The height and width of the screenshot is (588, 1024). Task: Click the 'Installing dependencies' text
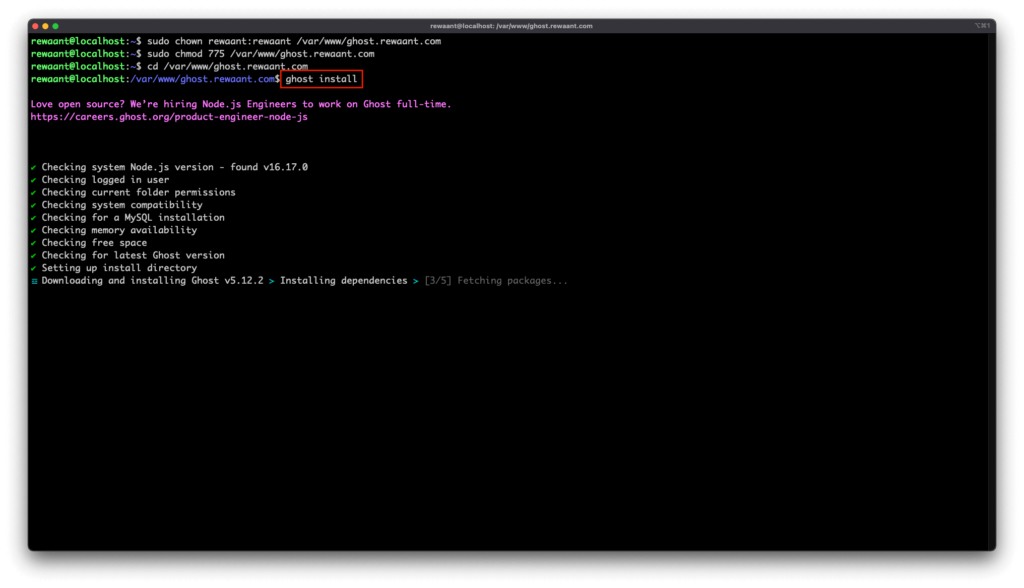[x=344, y=280]
